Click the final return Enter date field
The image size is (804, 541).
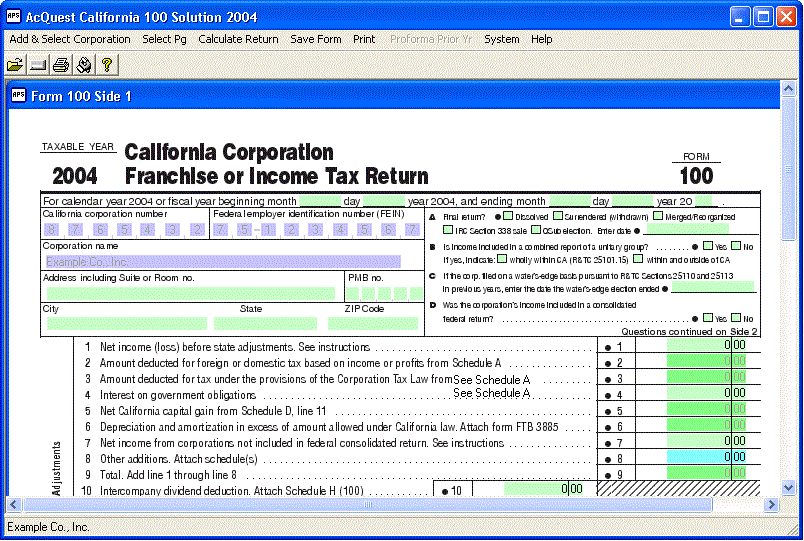coord(687,229)
